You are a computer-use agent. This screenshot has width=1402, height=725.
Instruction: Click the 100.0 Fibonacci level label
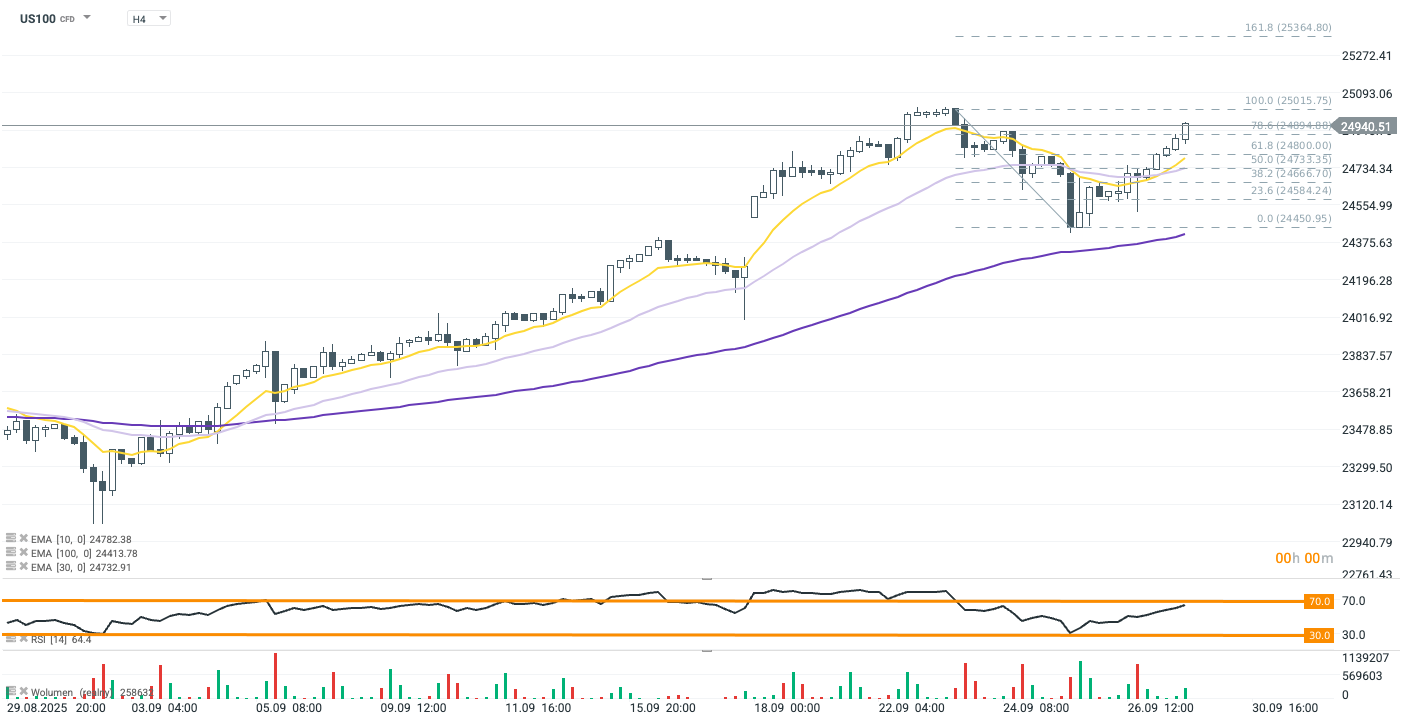[x=1288, y=101]
